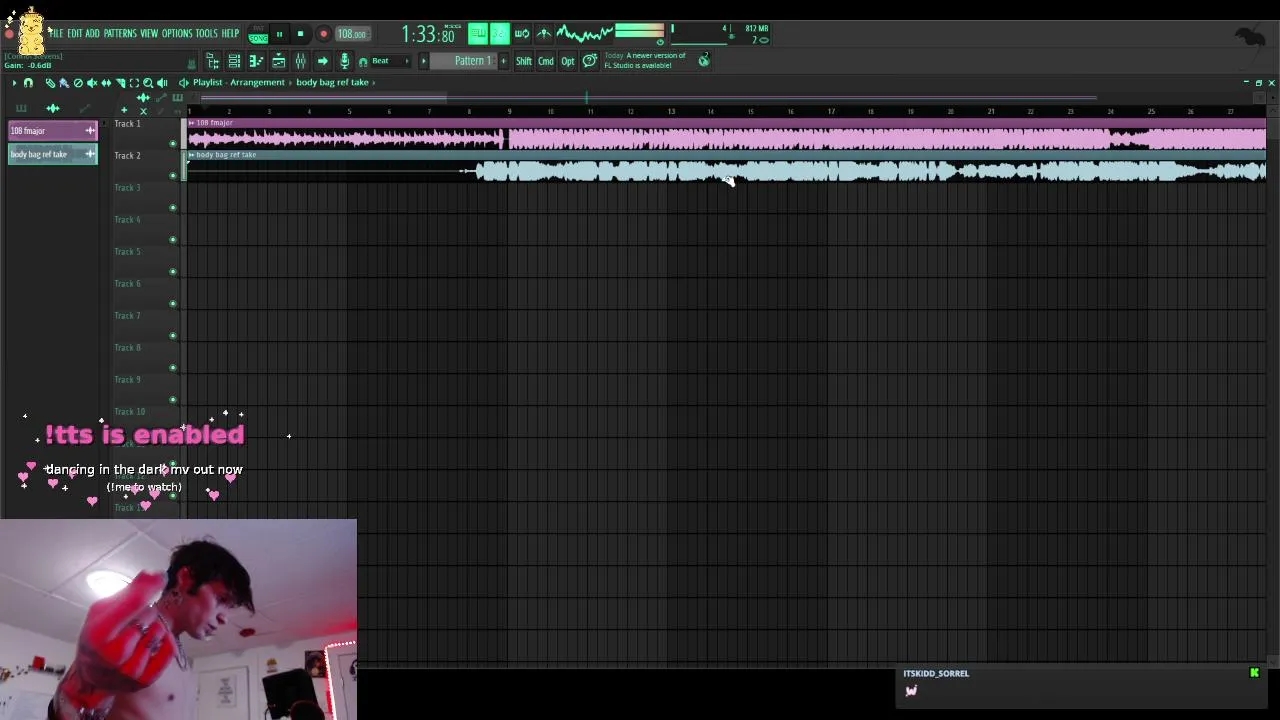
Task: Mute Track 8 with green dot
Action: pyautogui.click(x=173, y=368)
